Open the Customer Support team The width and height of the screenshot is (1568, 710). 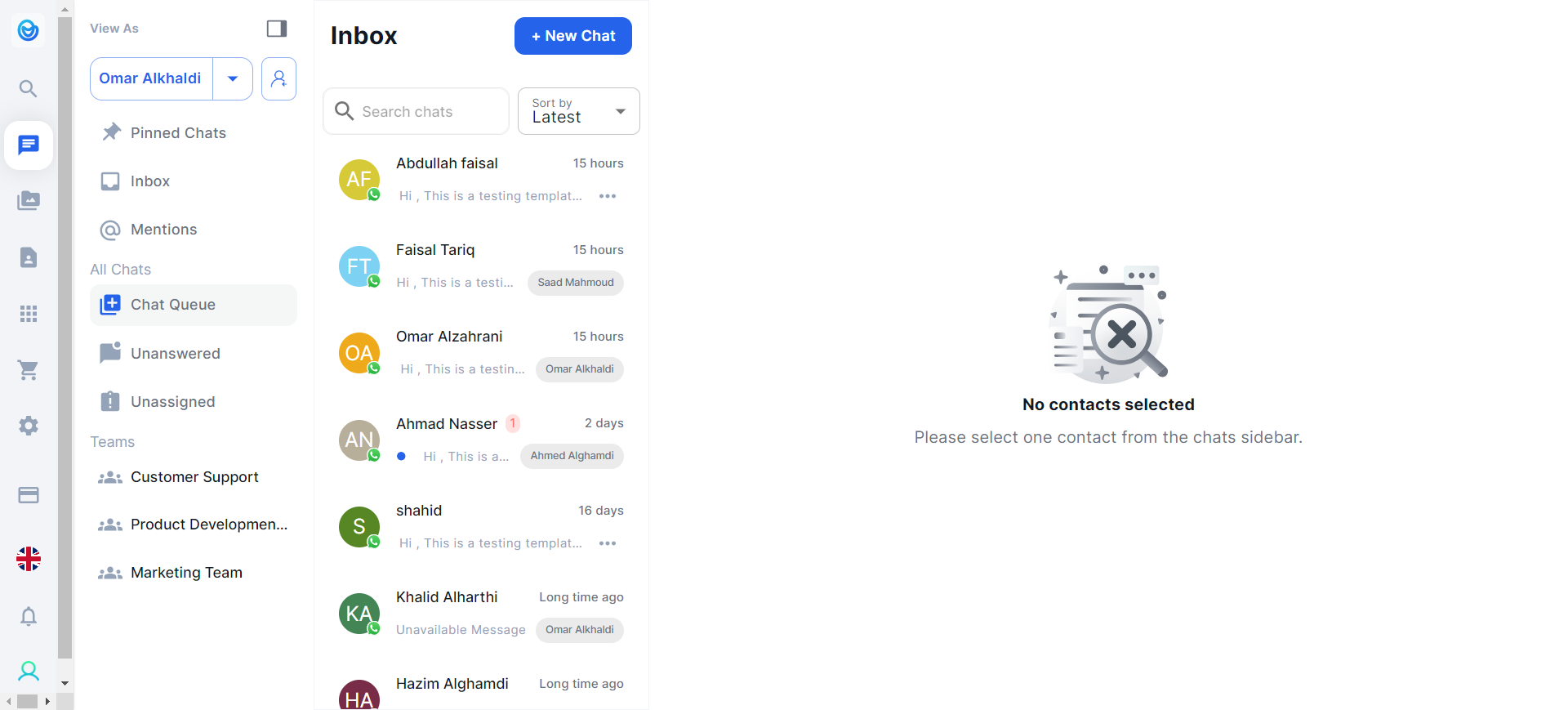(x=194, y=477)
